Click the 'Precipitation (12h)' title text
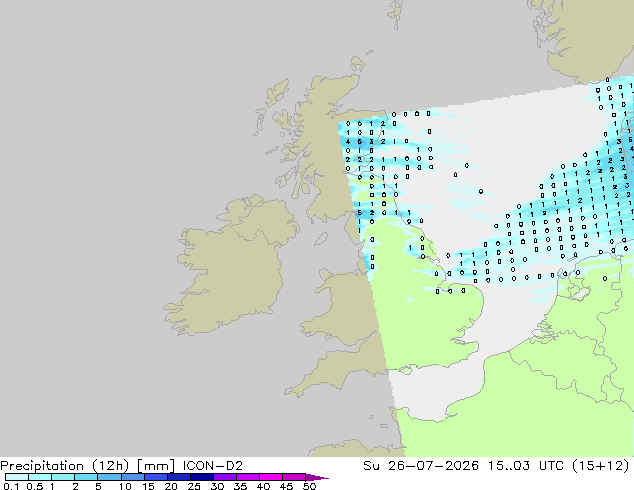This screenshot has height=490, width=634. (x=65, y=466)
